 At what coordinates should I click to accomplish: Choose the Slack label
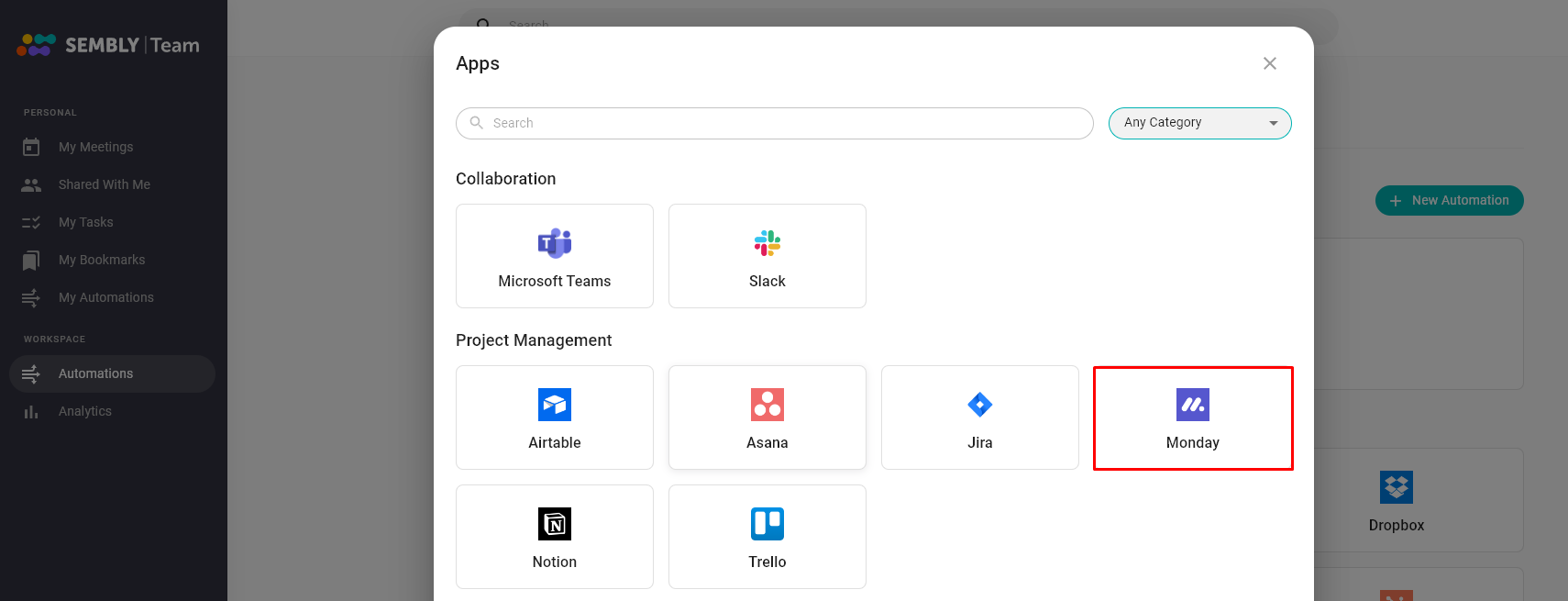[x=767, y=281]
